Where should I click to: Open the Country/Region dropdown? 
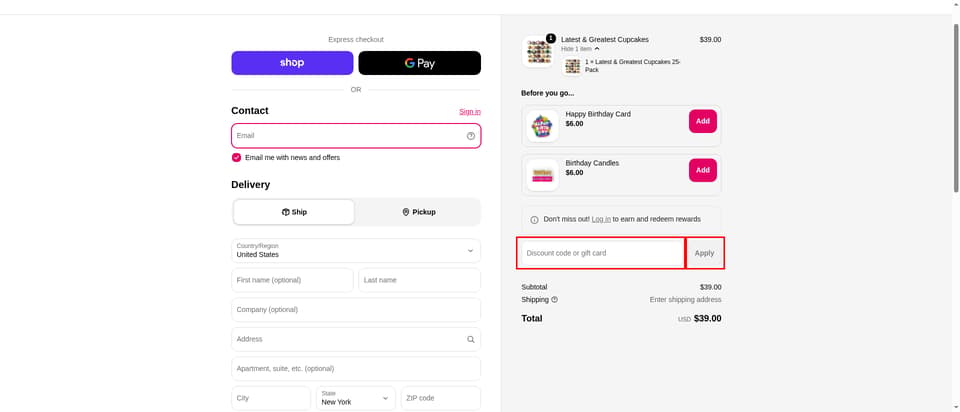pyautogui.click(x=356, y=250)
